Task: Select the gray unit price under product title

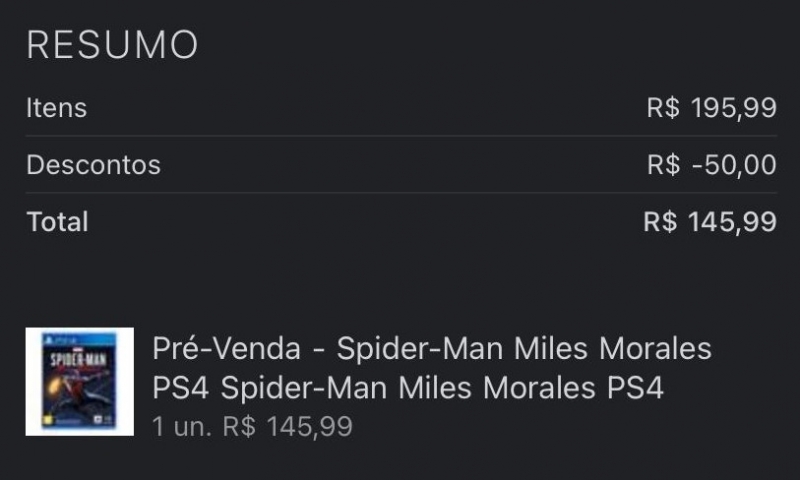Action: (x=288, y=427)
